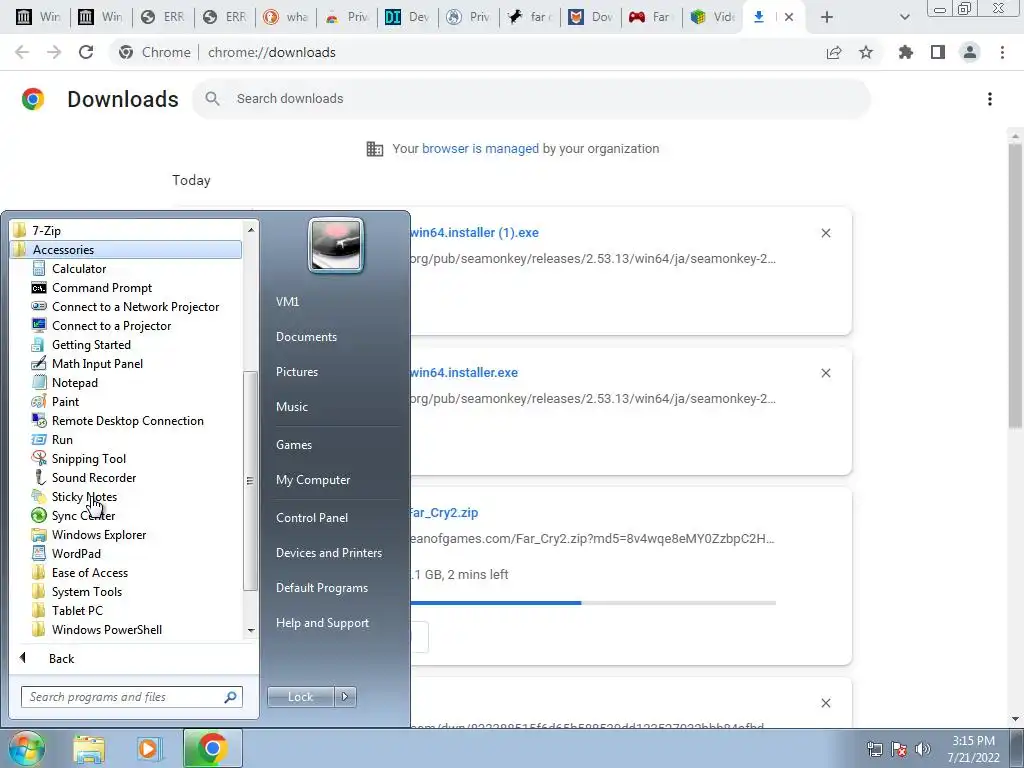The image size is (1024, 768).
Task: Open Calculator from Accessories
Action: pos(78,268)
